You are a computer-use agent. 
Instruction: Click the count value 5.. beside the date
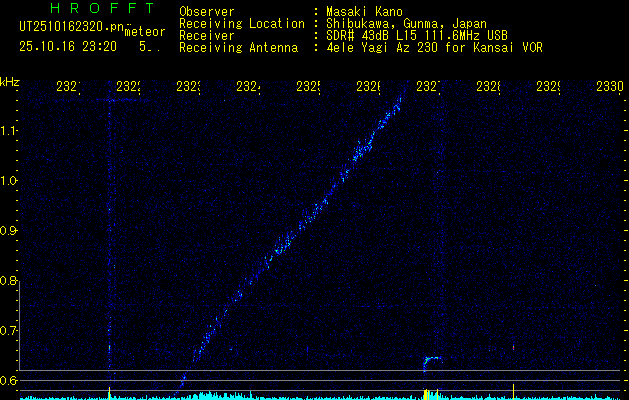click(150, 47)
